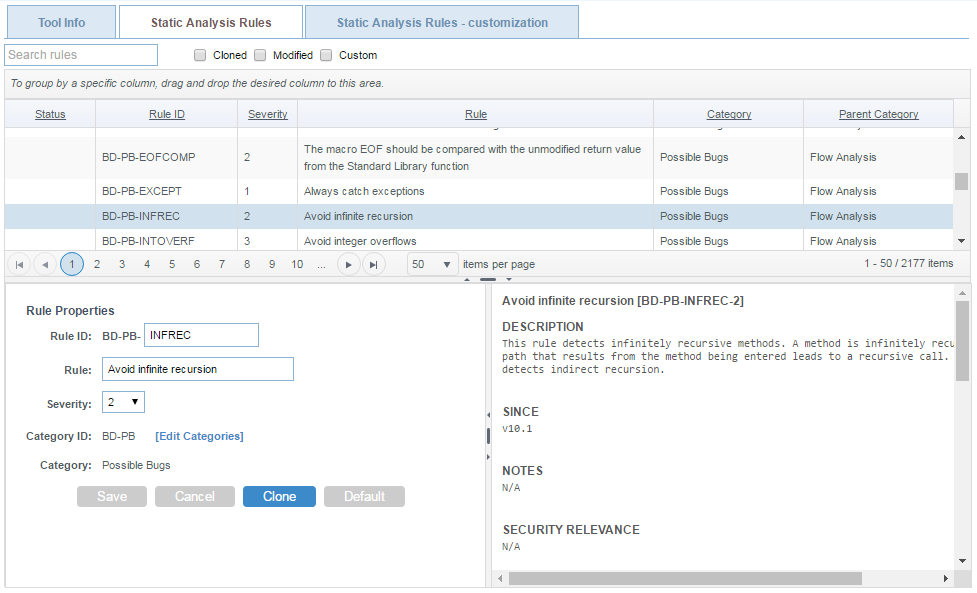Open the Severity dropdown in Rule Properties
This screenshot has width=977, height=593.
point(123,402)
